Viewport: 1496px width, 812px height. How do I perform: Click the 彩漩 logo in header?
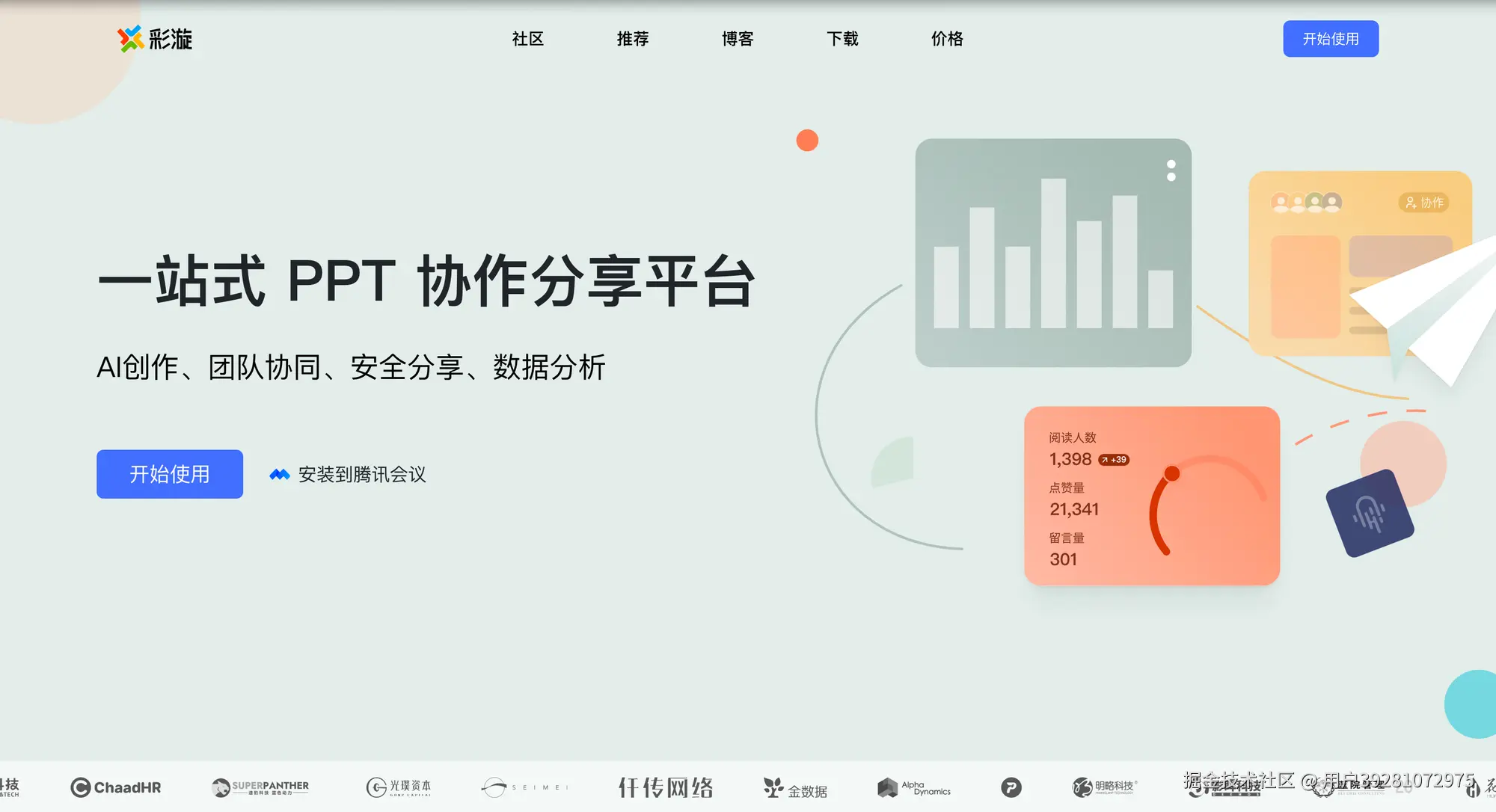click(x=155, y=39)
